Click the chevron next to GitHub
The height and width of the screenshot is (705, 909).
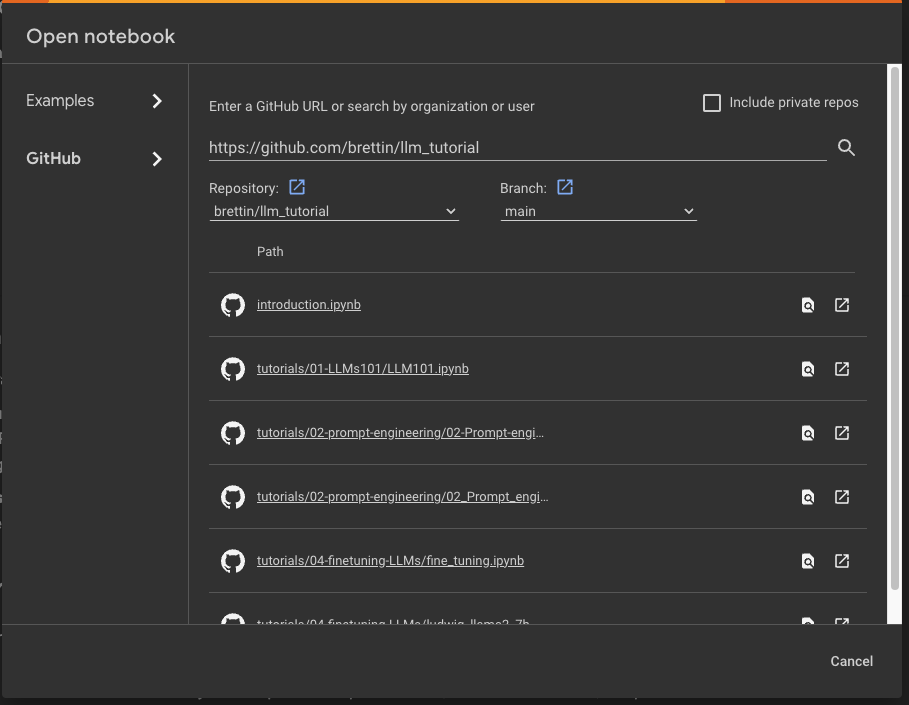157,159
